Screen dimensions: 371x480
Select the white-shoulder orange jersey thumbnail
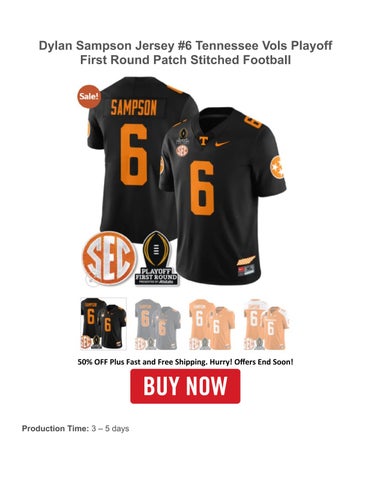266,324
